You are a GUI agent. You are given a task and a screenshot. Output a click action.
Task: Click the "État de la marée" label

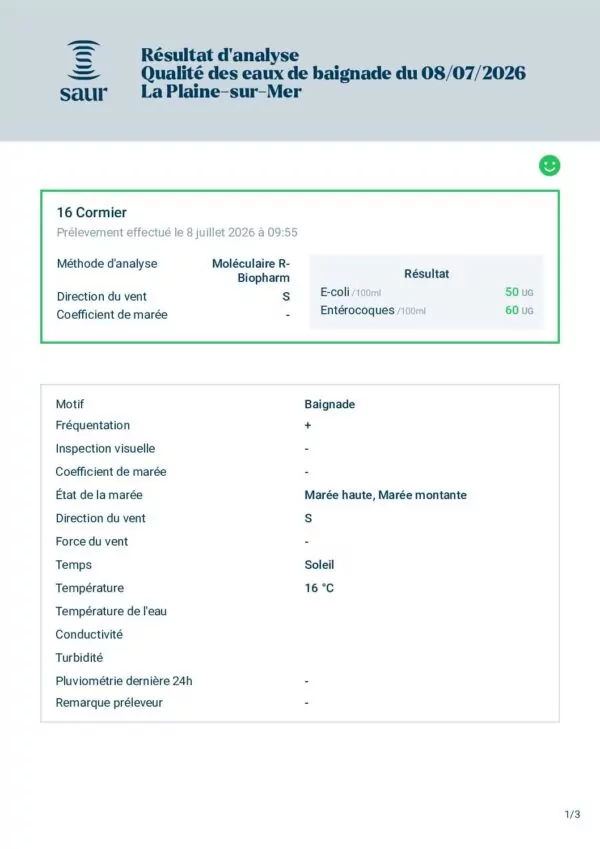(99, 495)
